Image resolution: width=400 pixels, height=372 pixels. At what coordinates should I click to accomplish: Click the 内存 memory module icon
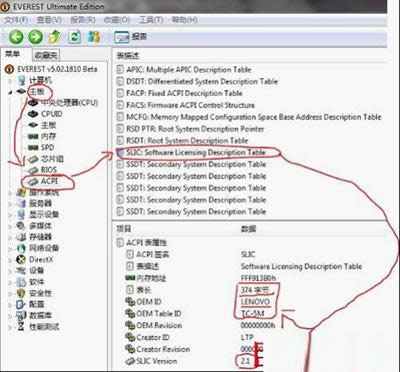point(33,136)
